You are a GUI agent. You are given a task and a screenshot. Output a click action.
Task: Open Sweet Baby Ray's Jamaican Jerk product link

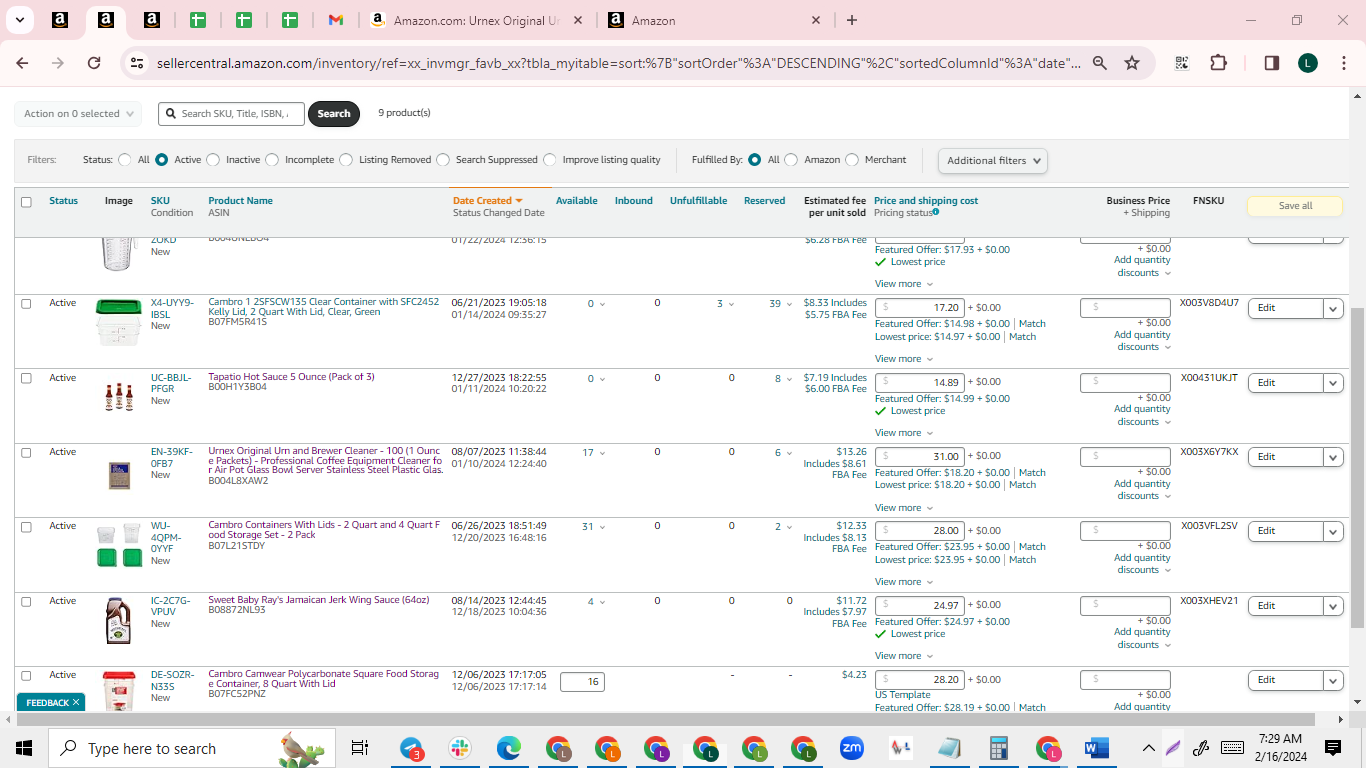coord(318,601)
